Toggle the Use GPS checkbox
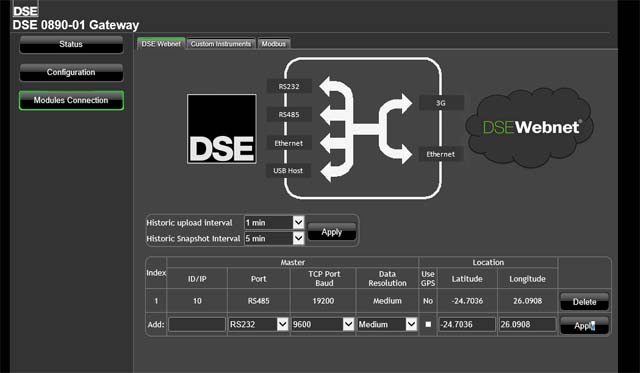 tap(428, 324)
